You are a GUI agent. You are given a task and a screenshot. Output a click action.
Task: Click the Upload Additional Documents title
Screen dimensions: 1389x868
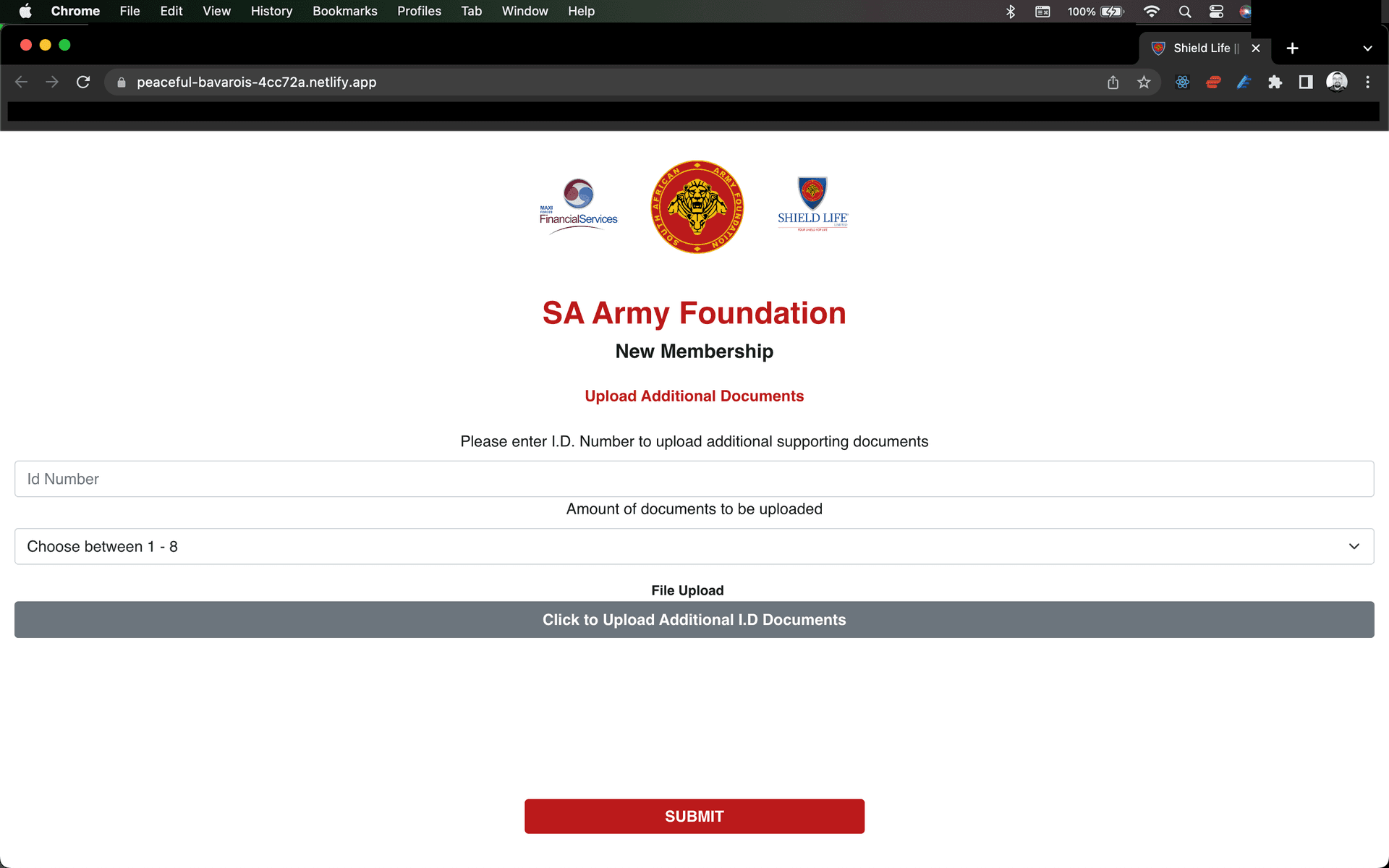pos(694,396)
